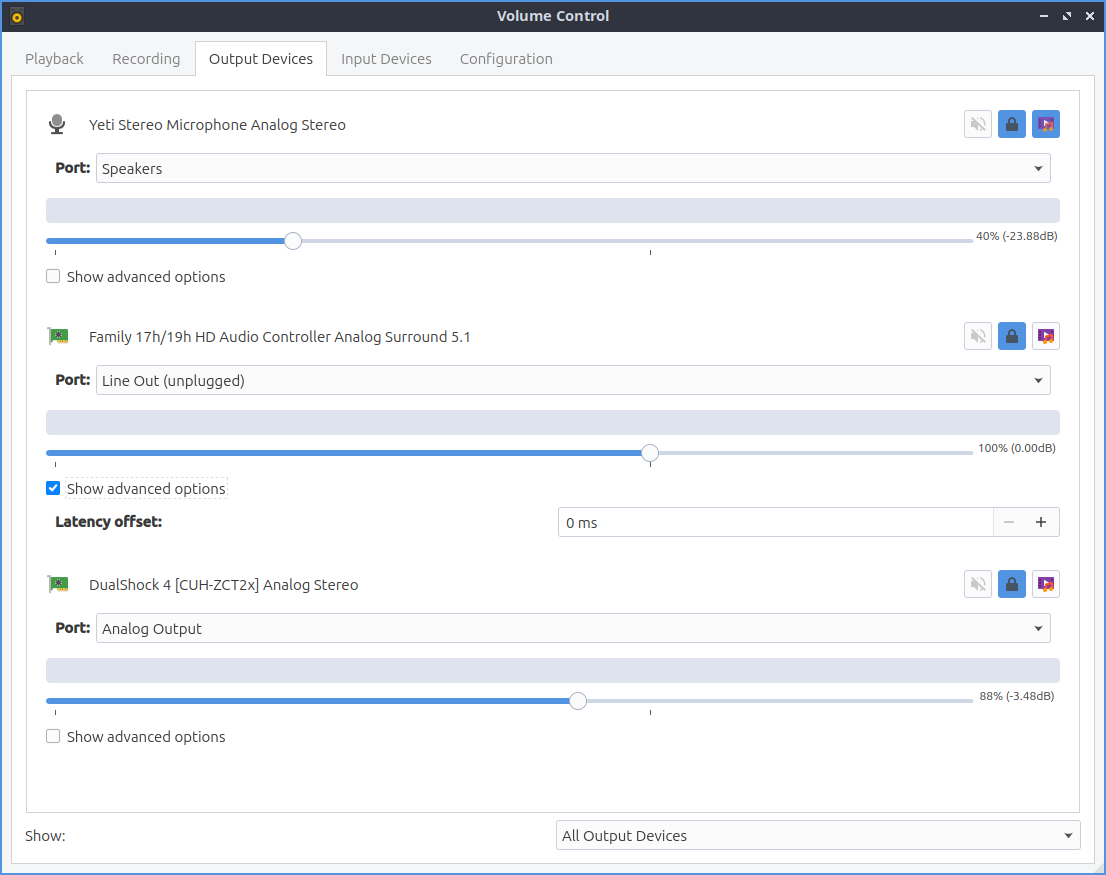Toggle lock channels for HD Audio Controller

pos(1012,337)
